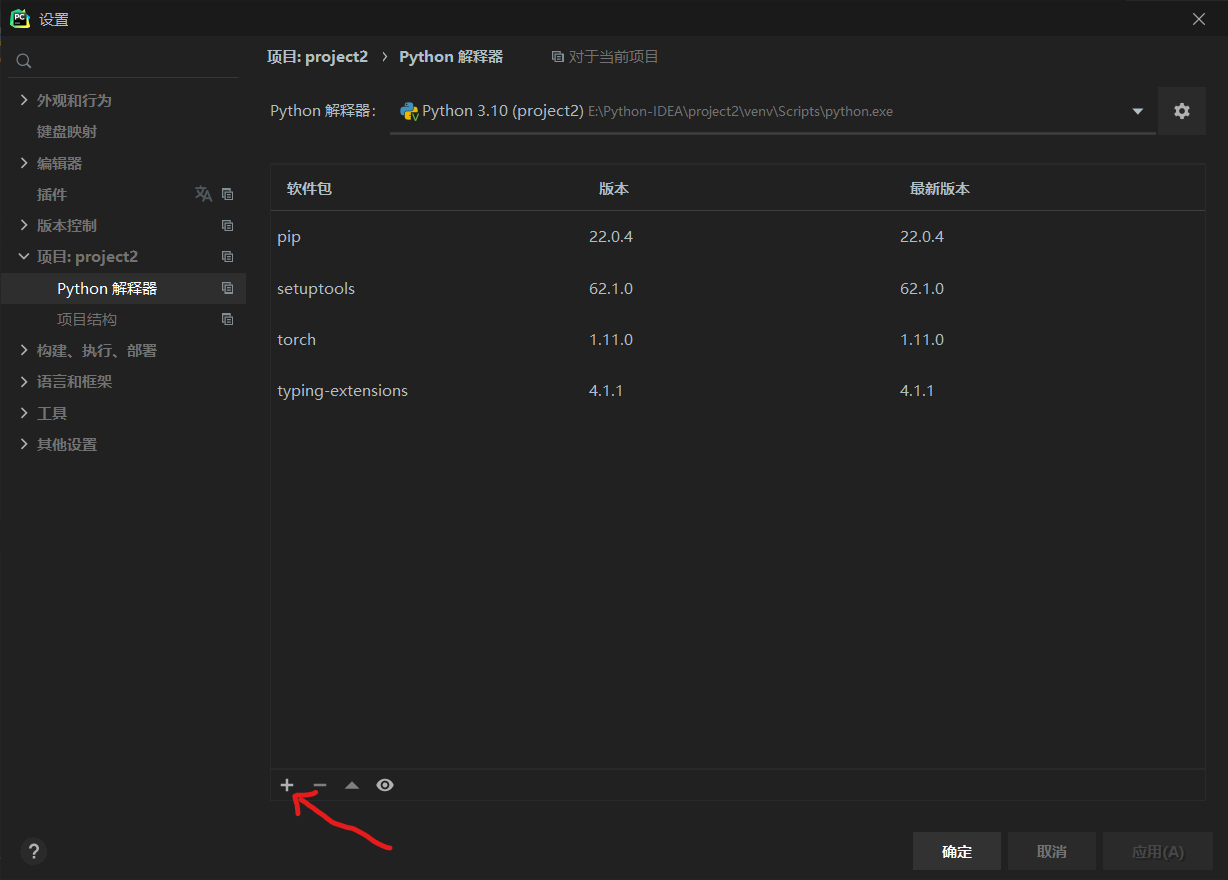Expand the 编辑器 section
The image size is (1228, 880).
[24, 163]
